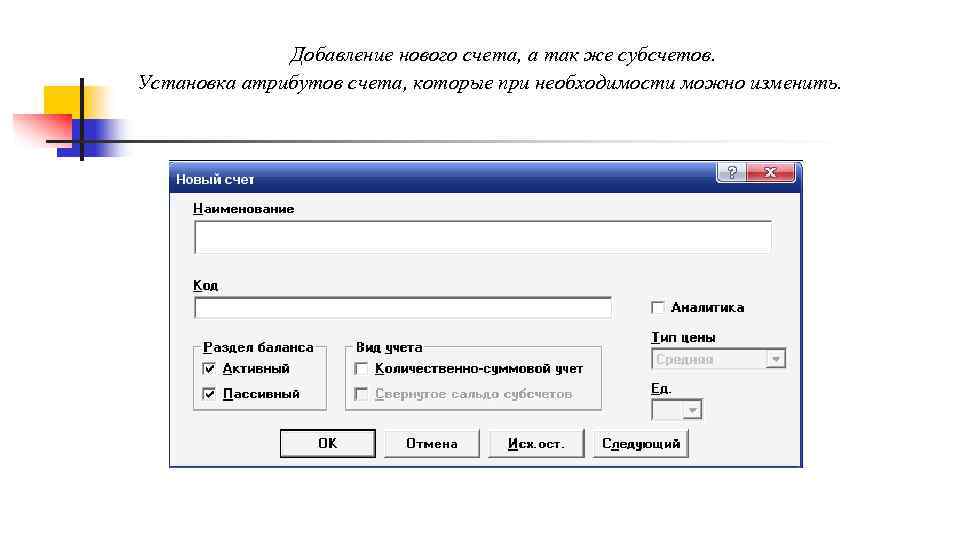
Task: Uncheck the Пассивный checkbox
Action: (x=209, y=394)
